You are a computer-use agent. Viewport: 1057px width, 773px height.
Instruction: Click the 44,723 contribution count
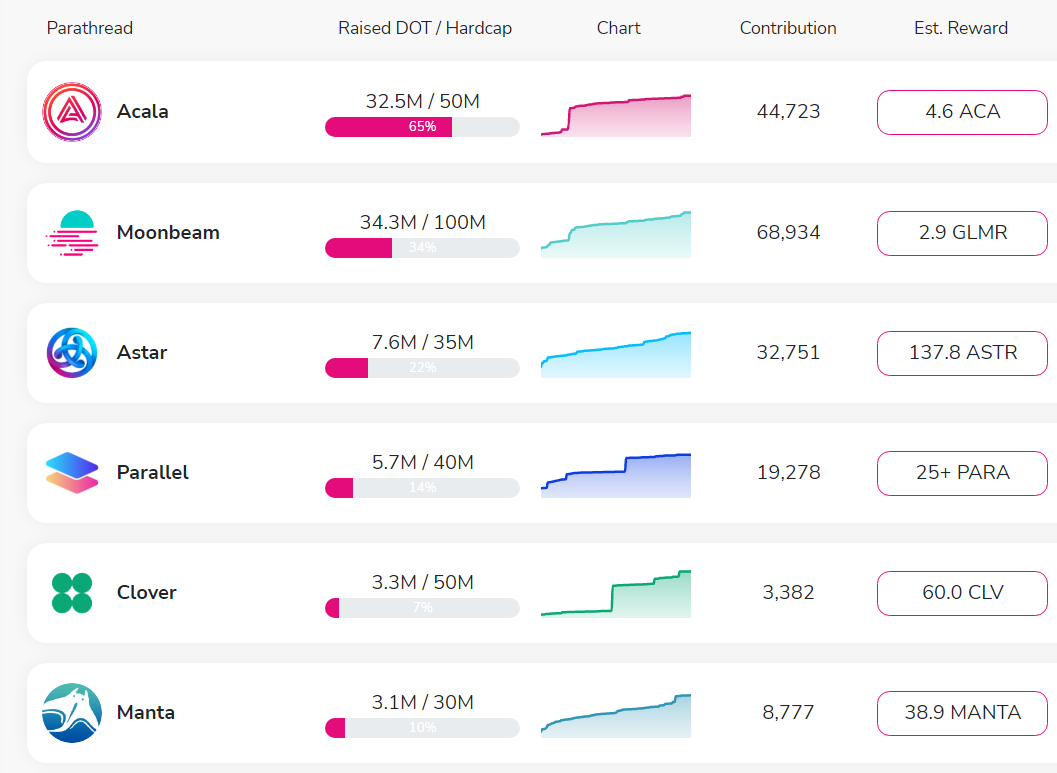788,112
